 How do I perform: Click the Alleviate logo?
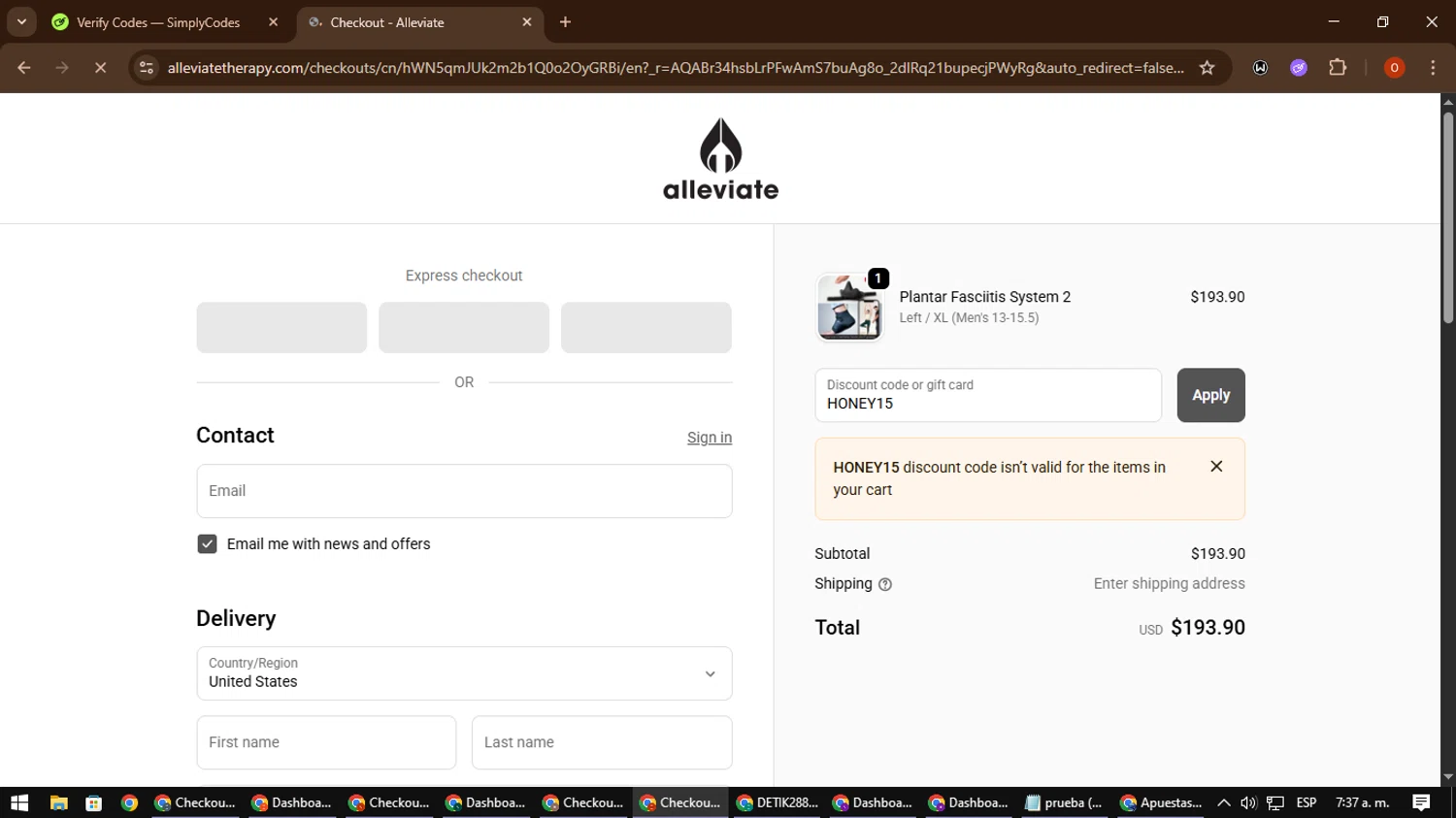[720, 159]
